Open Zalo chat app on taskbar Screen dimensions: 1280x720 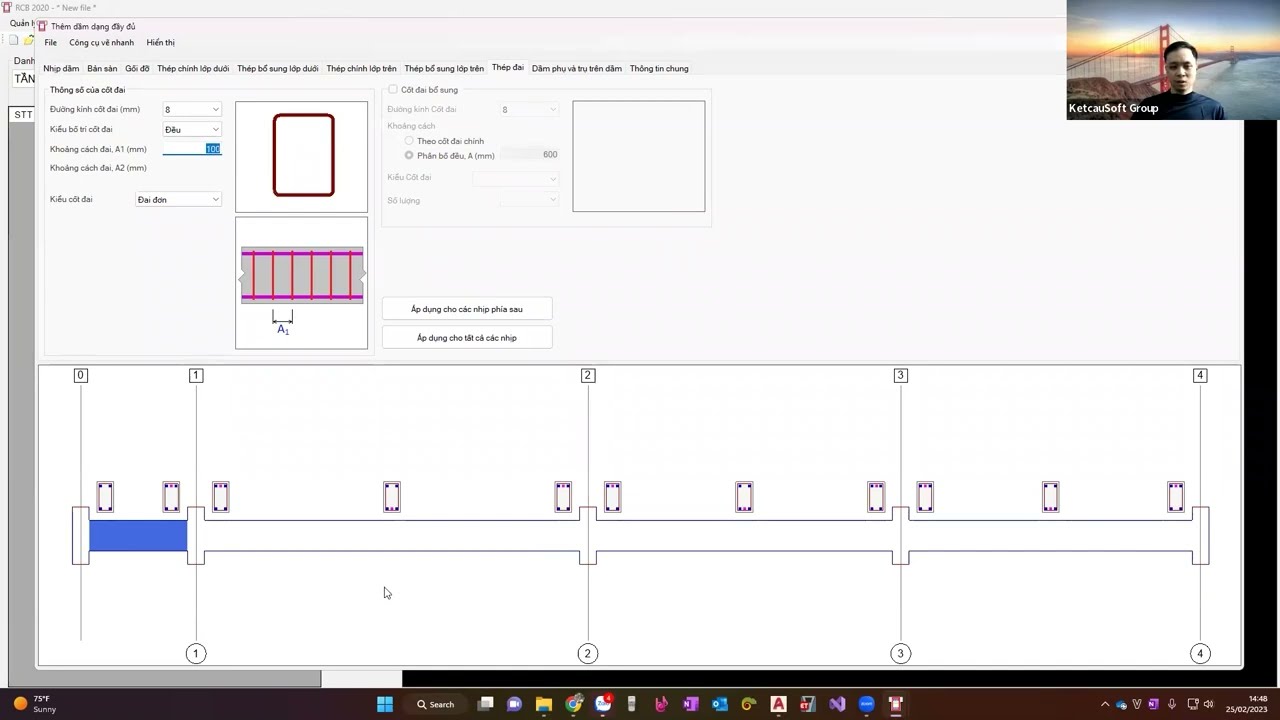(x=603, y=704)
